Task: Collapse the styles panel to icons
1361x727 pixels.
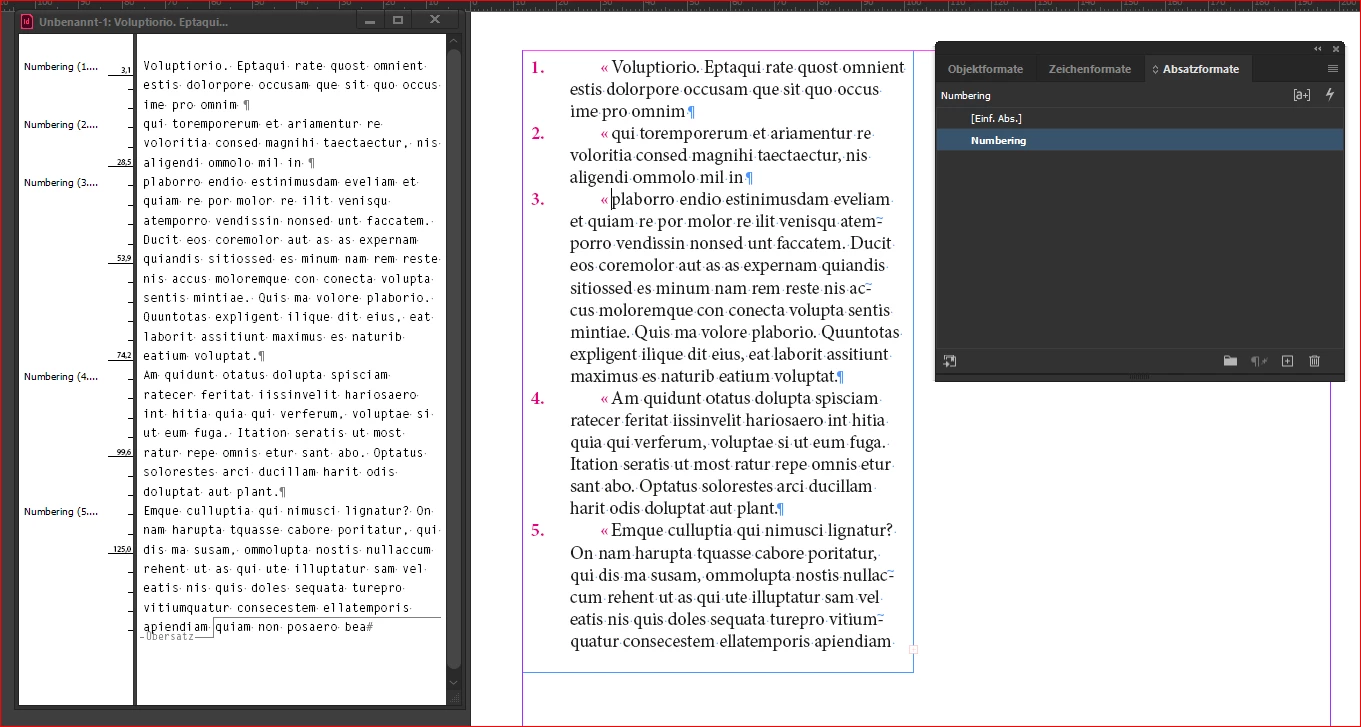Action: click(x=1317, y=48)
